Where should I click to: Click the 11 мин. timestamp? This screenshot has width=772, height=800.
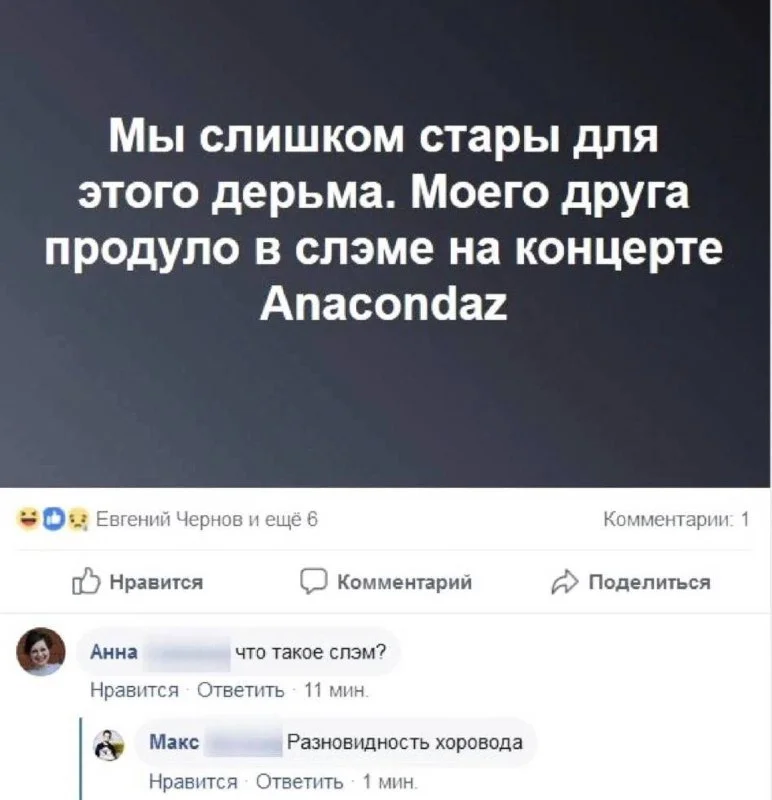point(336,691)
